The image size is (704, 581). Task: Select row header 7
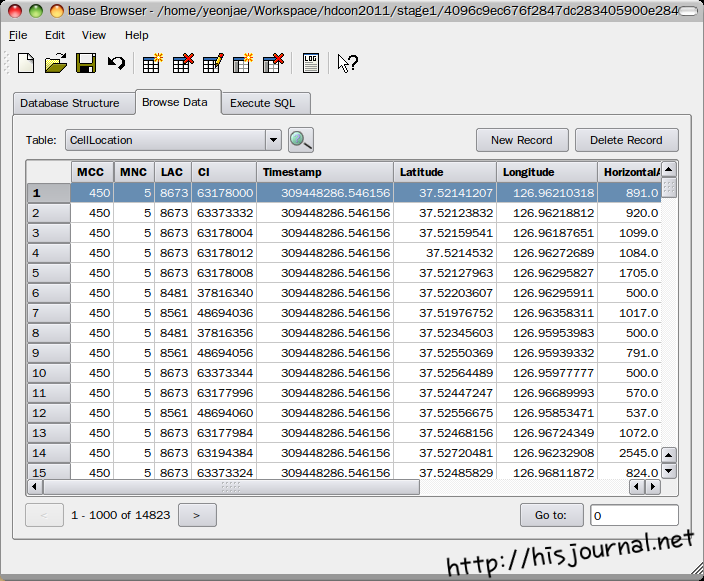(48, 313)
